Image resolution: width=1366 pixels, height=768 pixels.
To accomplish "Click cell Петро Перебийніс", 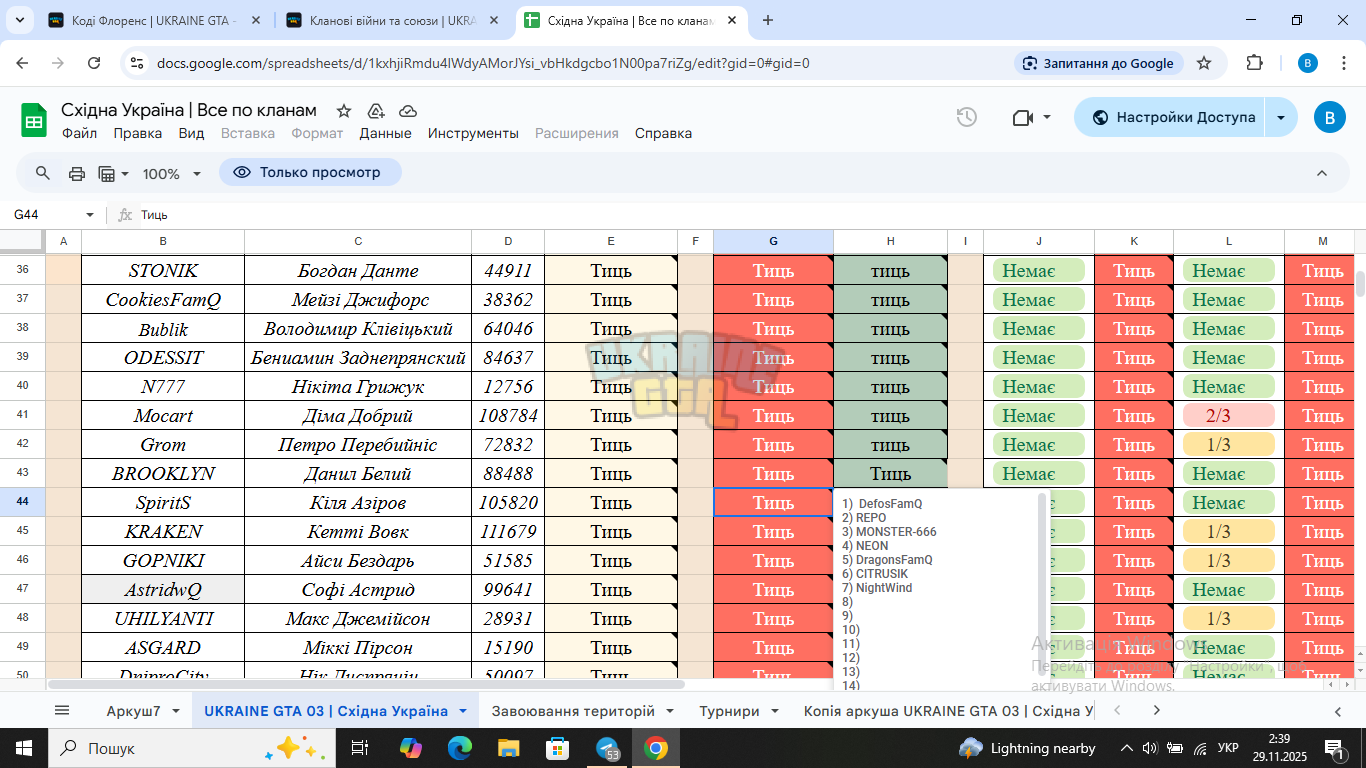I will [358, 445].
